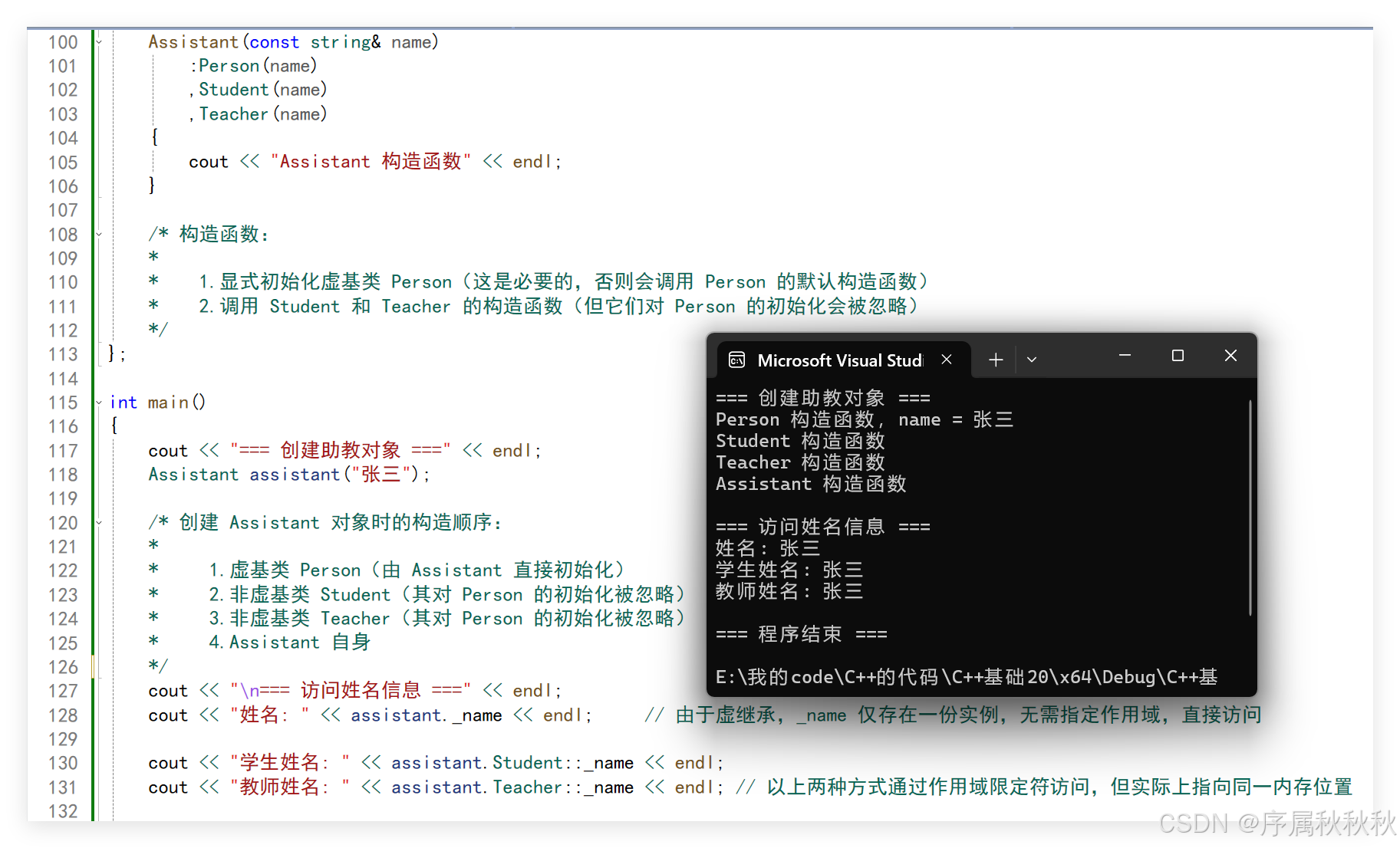Screen dimensions: 1400x848
Task: Add a new tab in the console window
Action: pyautogui.click(x=996, y=360)
